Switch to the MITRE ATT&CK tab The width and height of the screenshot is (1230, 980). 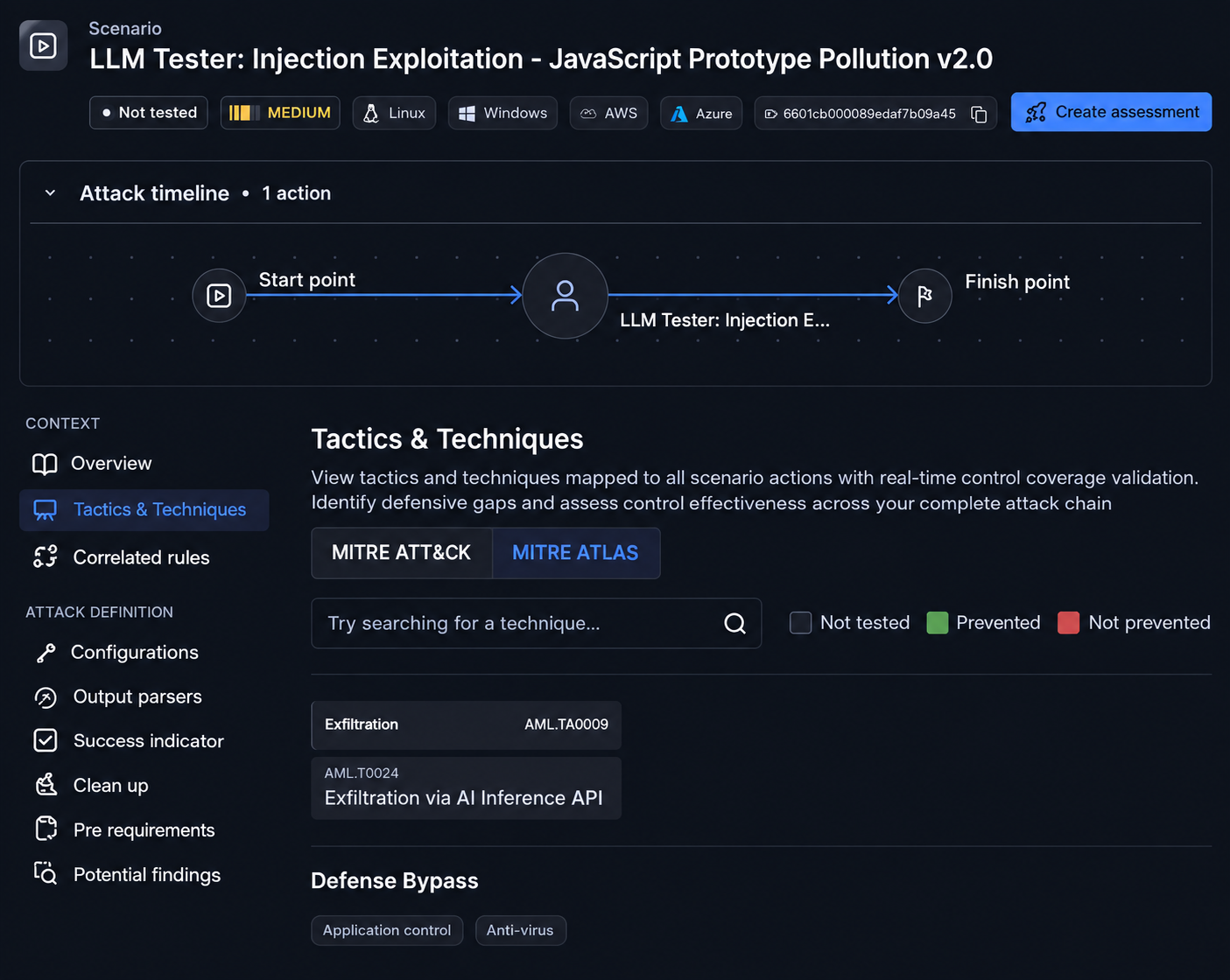click(402, 553)
